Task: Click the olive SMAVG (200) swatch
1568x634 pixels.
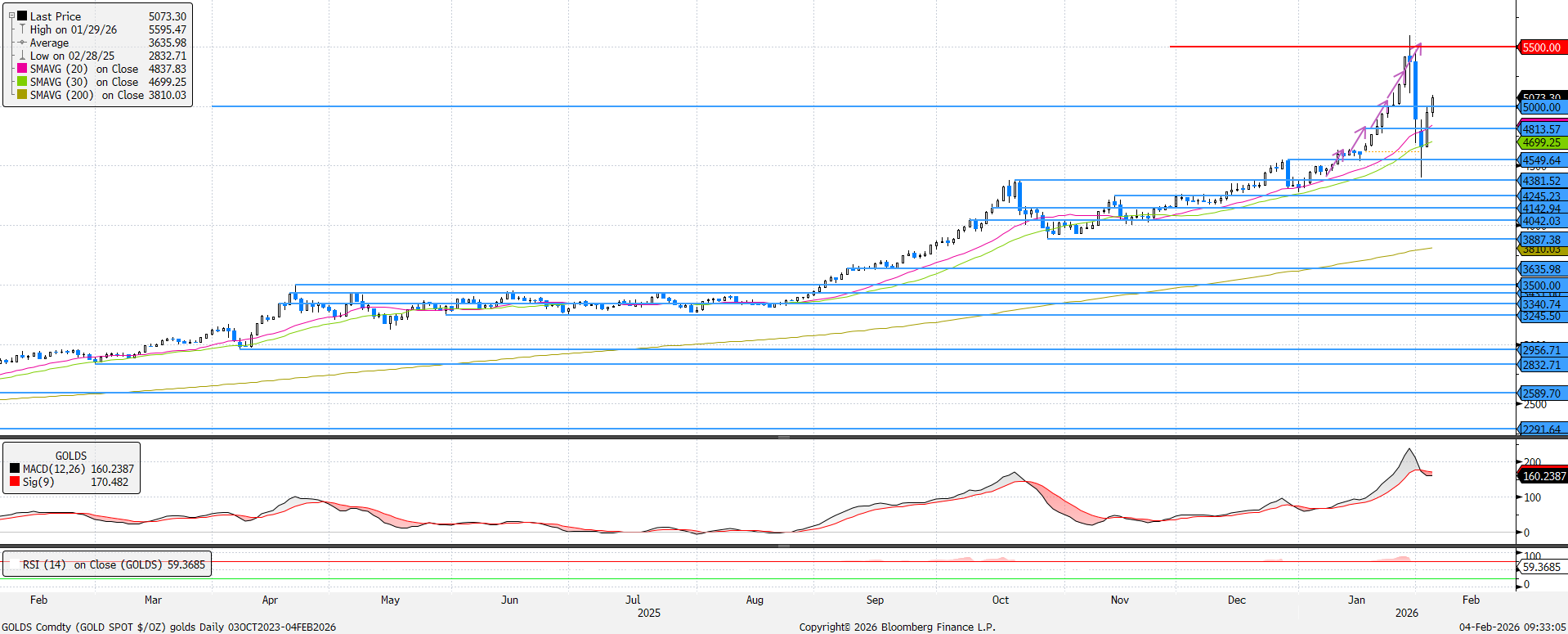Action: coord(22,95)
